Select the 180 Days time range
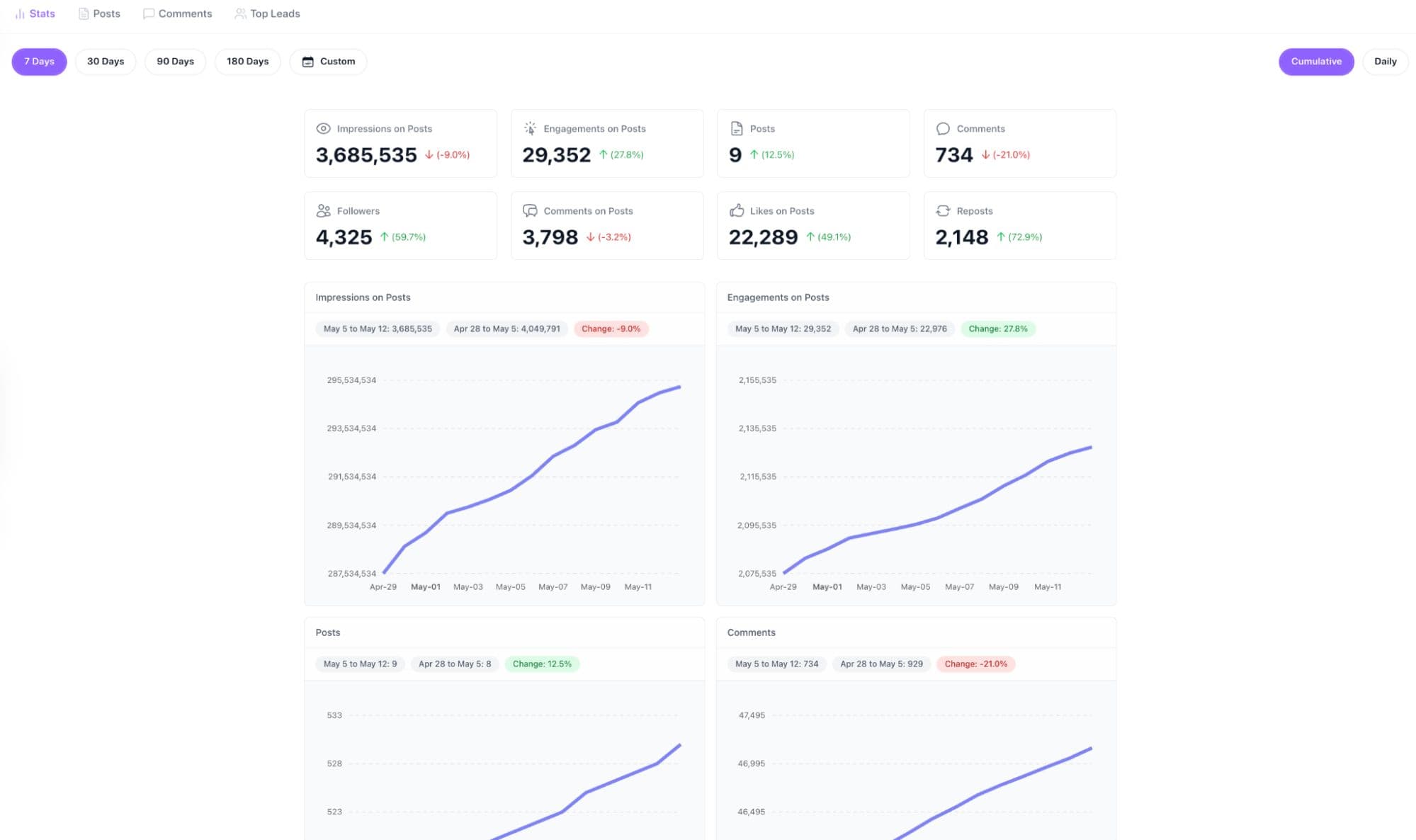This screenshot has width=1416, height=840. [247, 62]
